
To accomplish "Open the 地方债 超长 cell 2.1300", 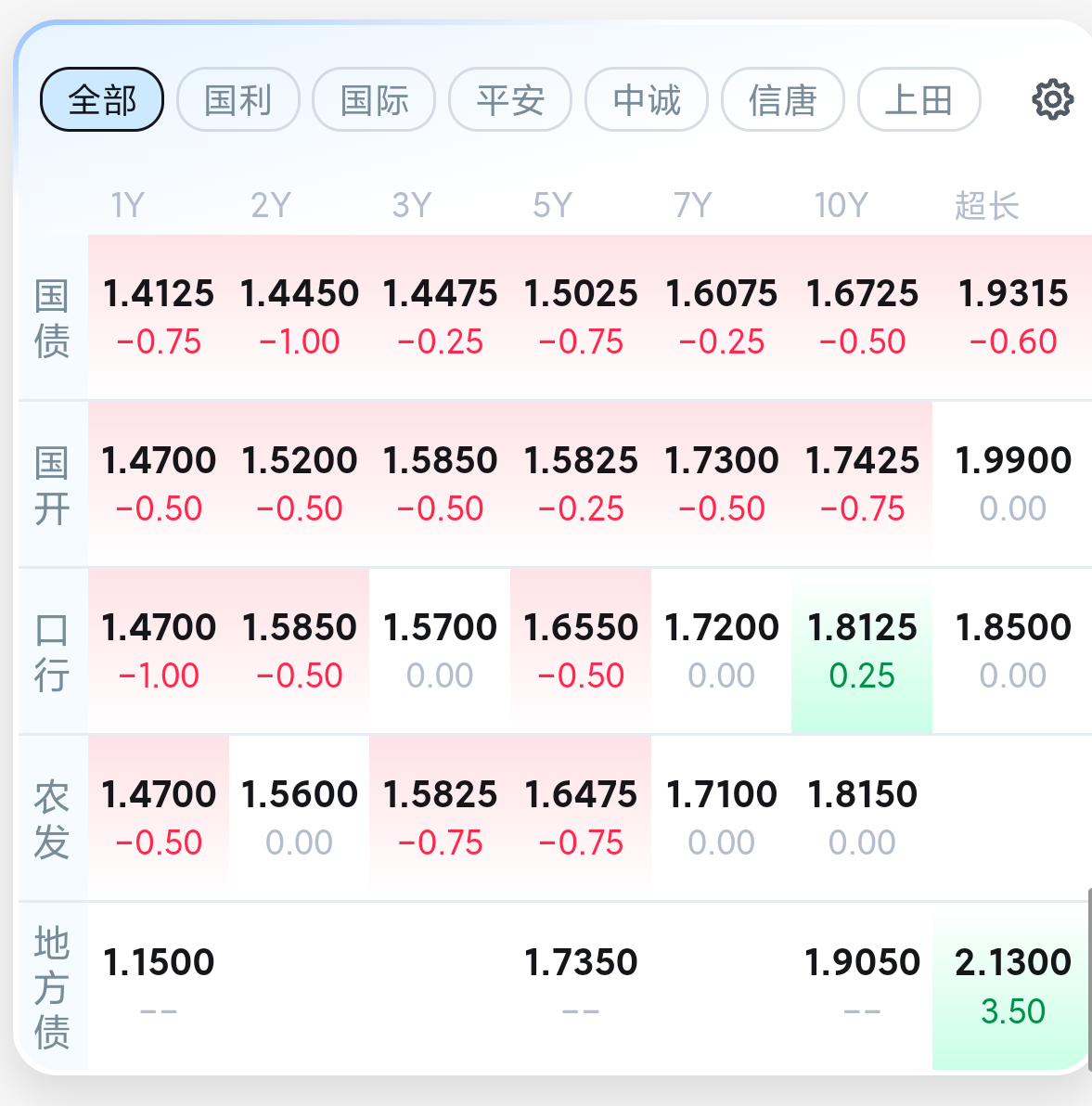I will click(1012, 986).
